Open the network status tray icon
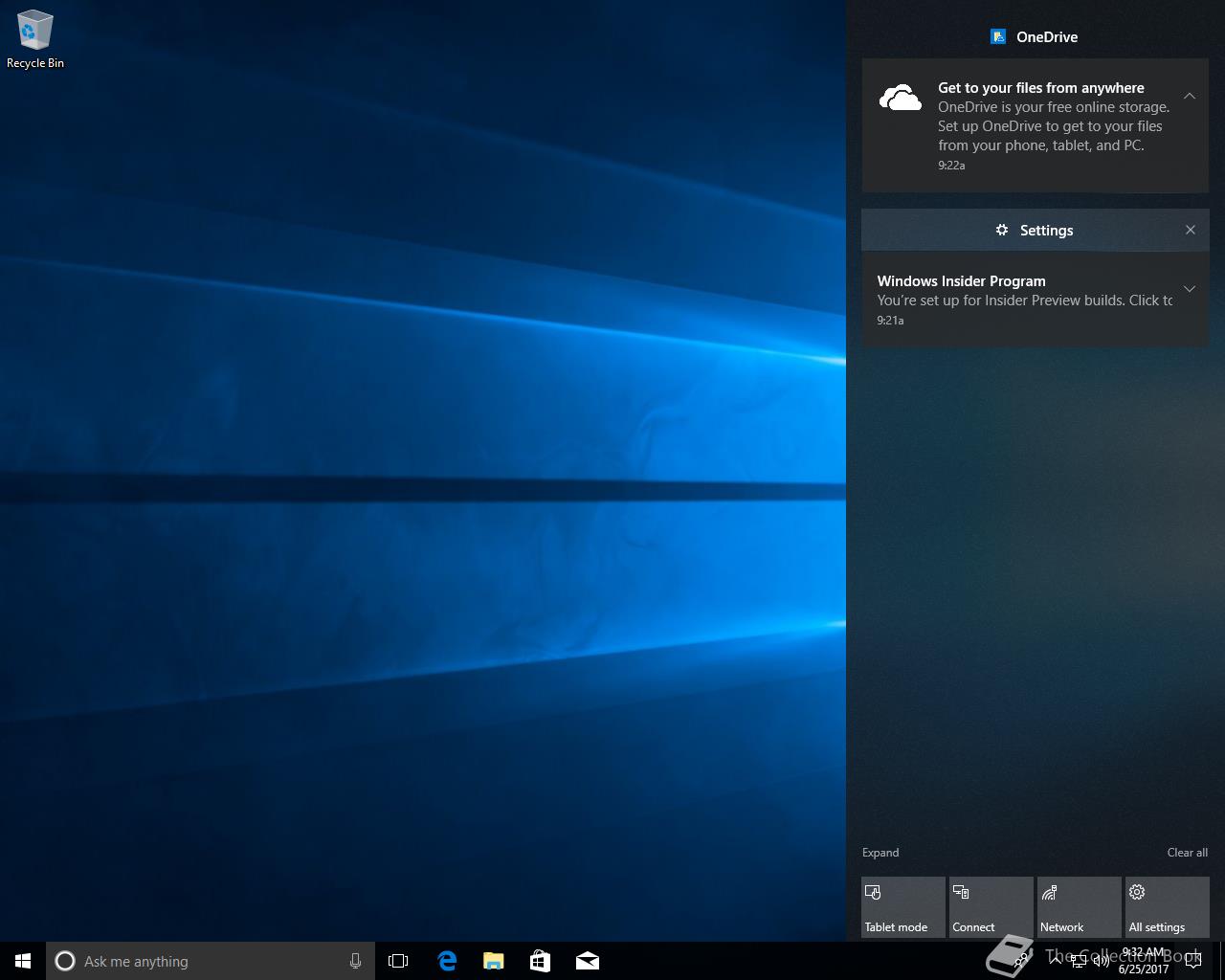This screenshot has width=1225, height=980. 1079,961
